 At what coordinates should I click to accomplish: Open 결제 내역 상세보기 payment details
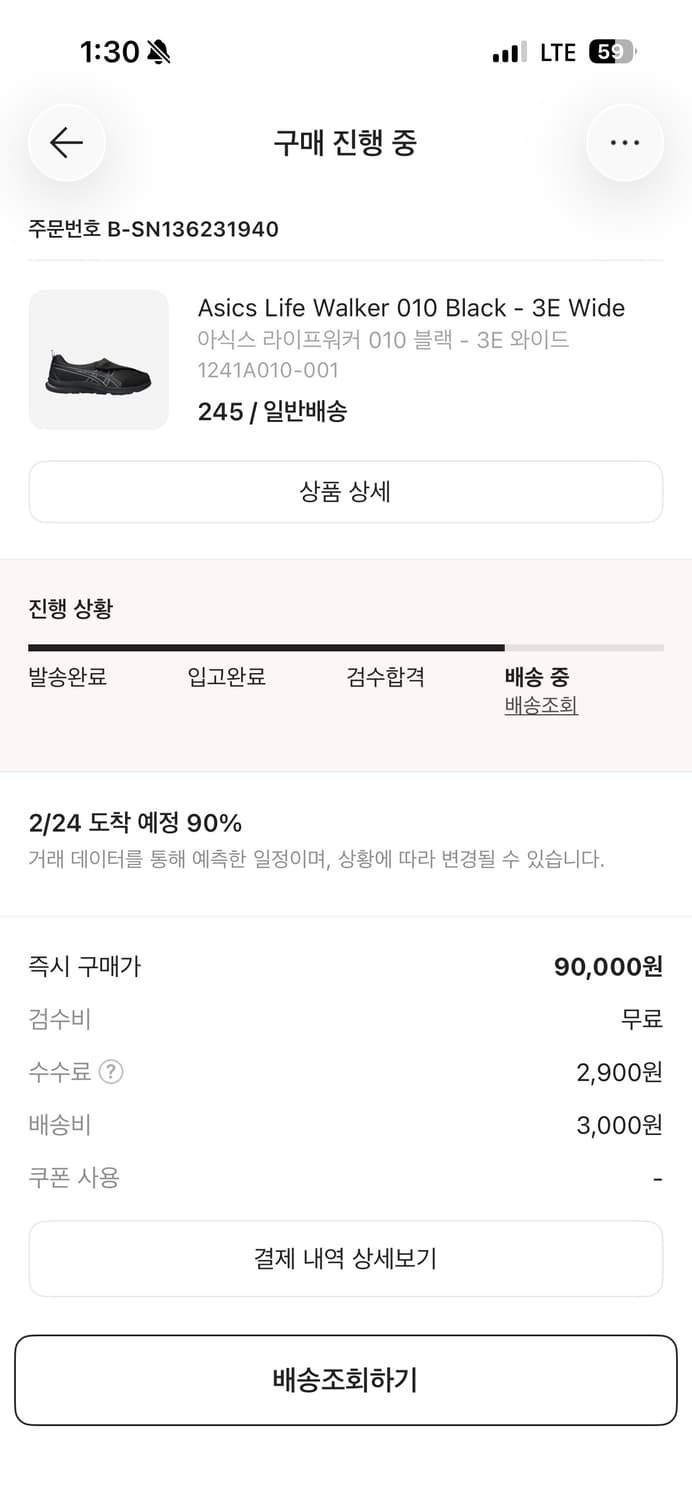click(346, 1259)
